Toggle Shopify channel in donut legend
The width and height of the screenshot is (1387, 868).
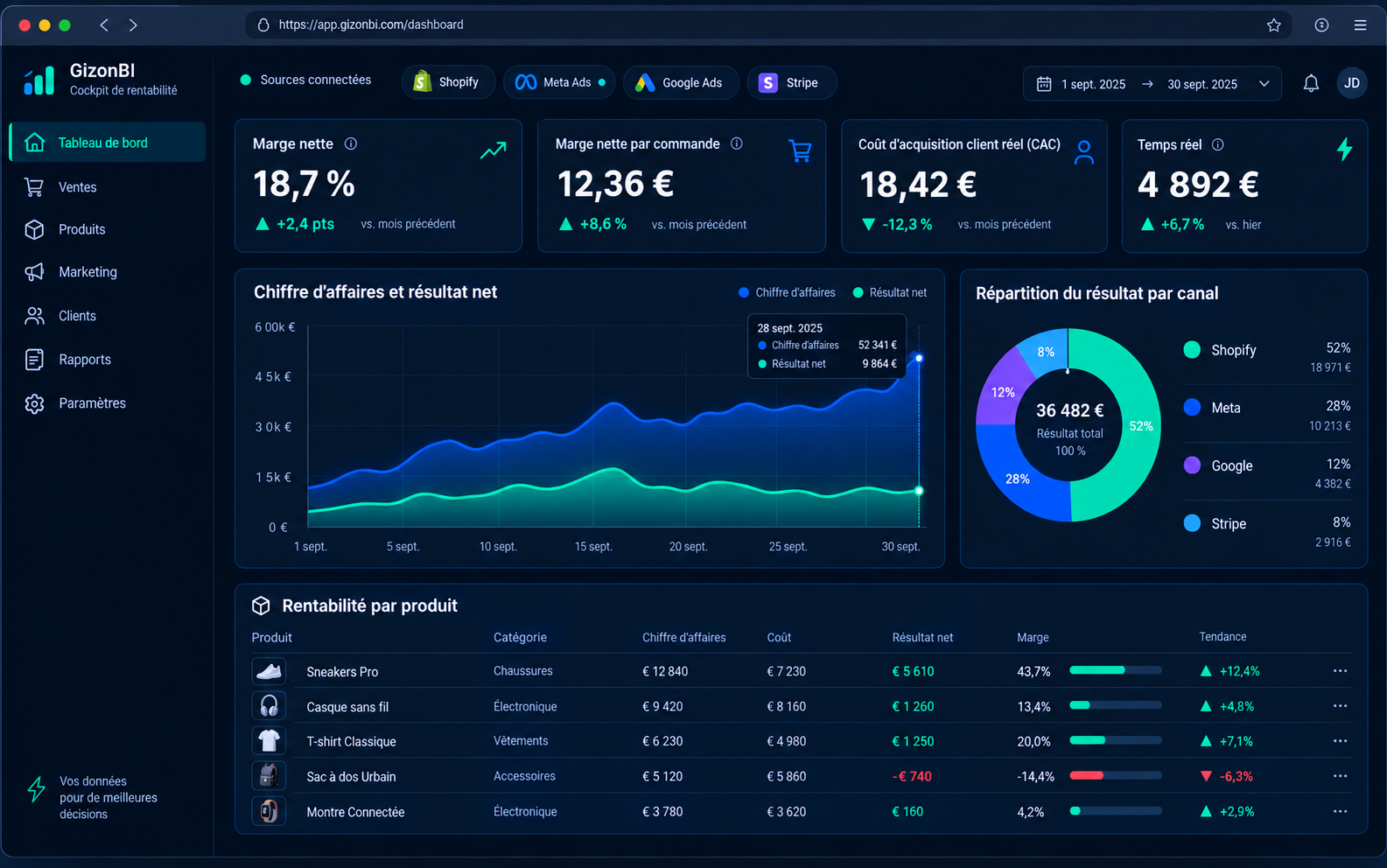[1220, 350]
